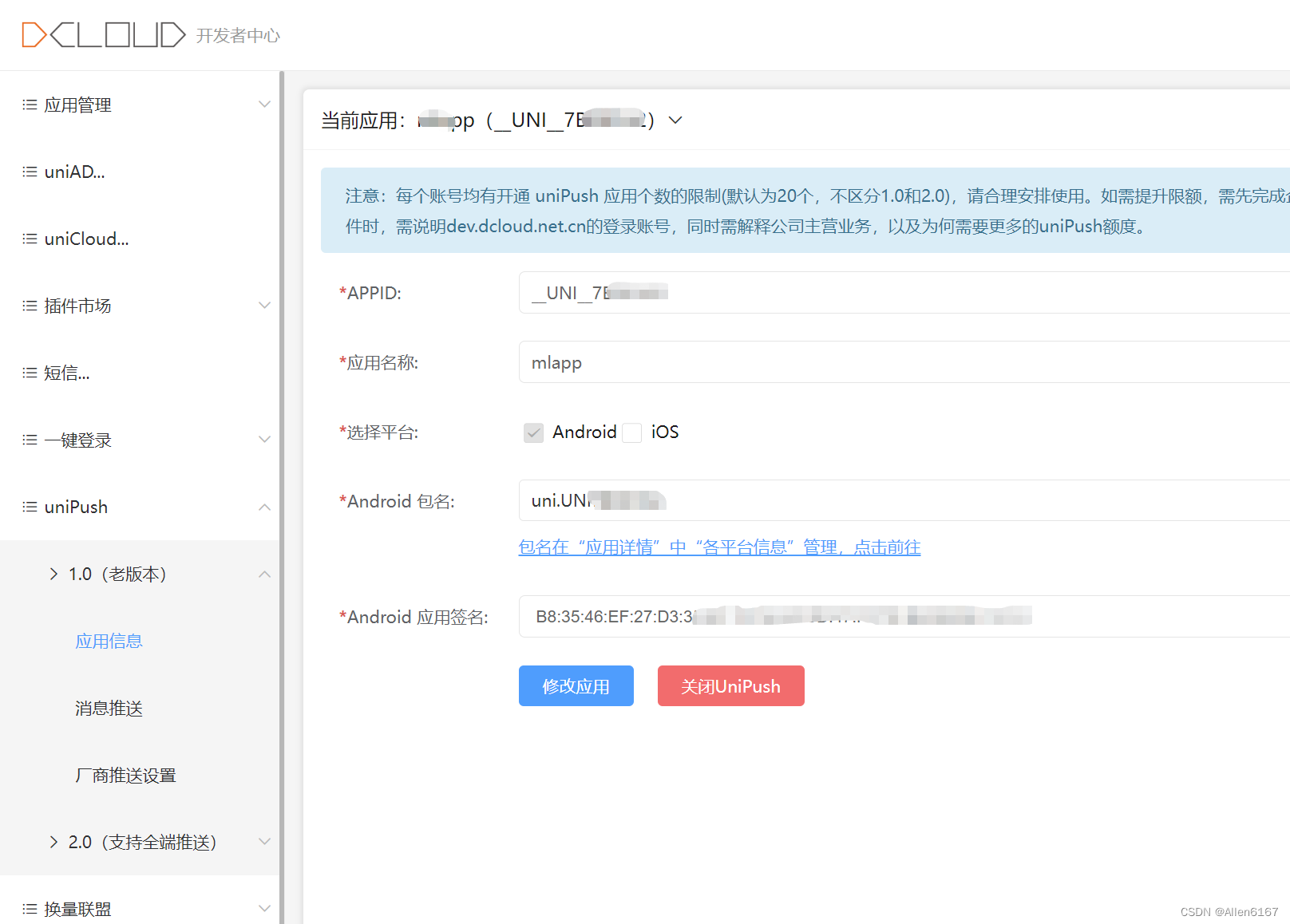This screenshot has width=1290, height=924.
Task: Click the 修改应用 button
Action: pyautogui.click(x=576, y=685)
